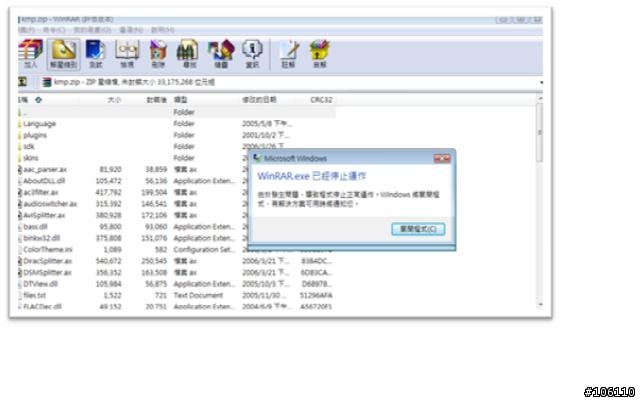Viewport: 640px width, 400px height.
Task: Click the 540,672 size value
Action: [x=108, y=261]
